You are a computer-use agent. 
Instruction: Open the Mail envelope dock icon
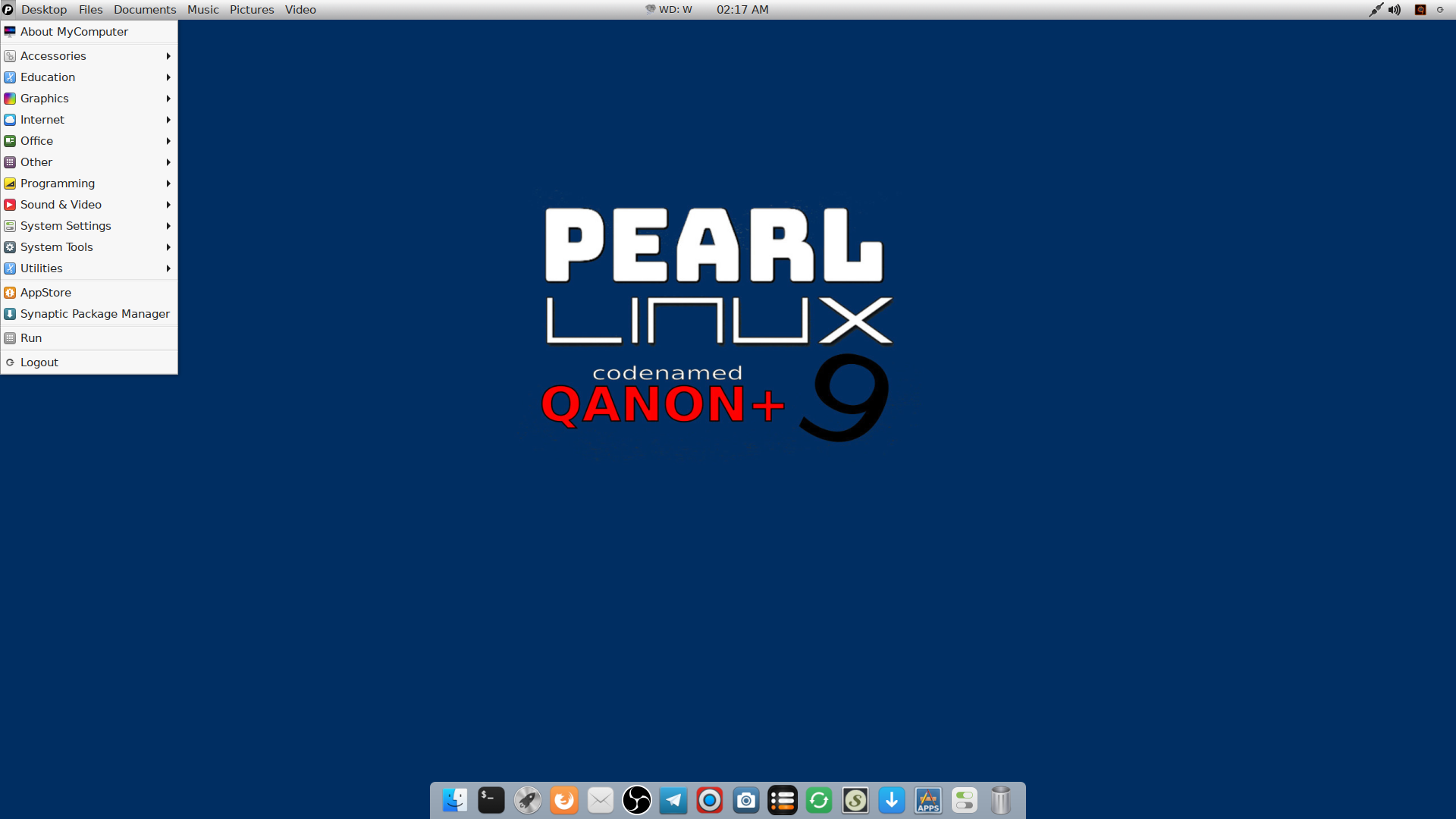[601, 800]
